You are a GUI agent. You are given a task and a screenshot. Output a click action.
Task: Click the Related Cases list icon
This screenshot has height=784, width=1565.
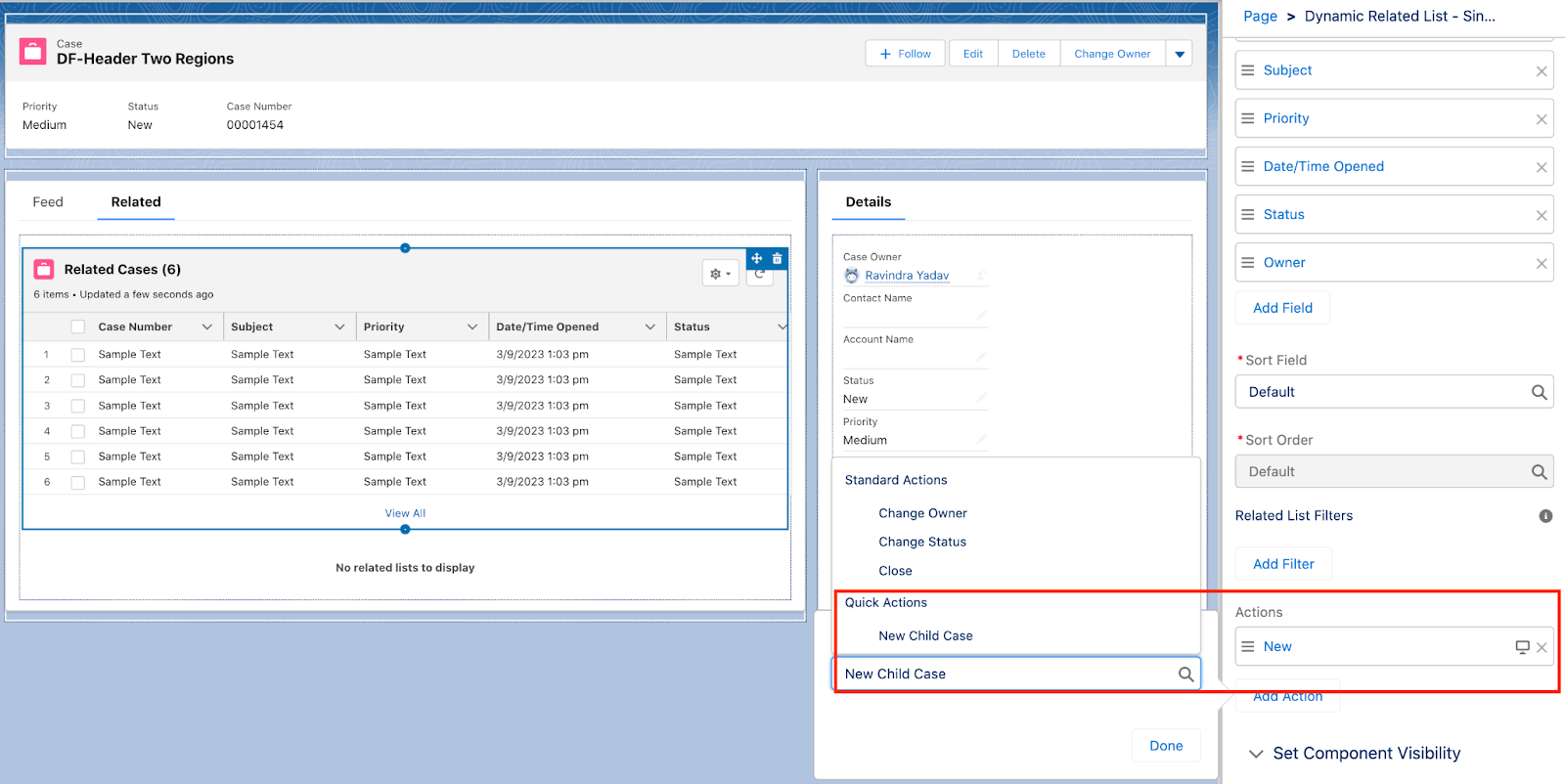(x=44, y=269)
